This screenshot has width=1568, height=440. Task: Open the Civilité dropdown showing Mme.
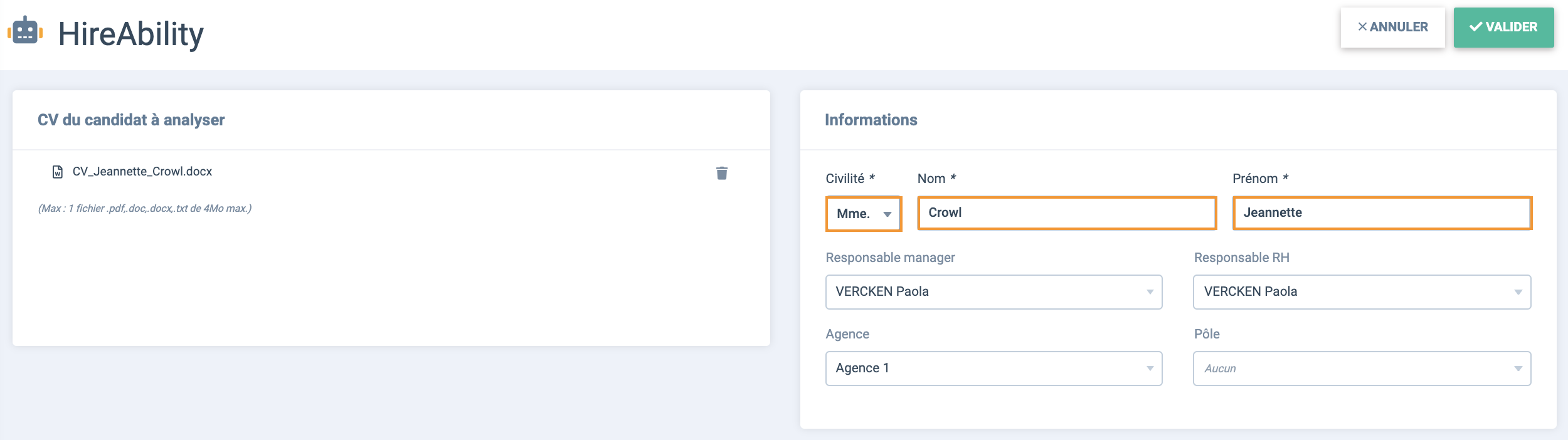[864, 214]
